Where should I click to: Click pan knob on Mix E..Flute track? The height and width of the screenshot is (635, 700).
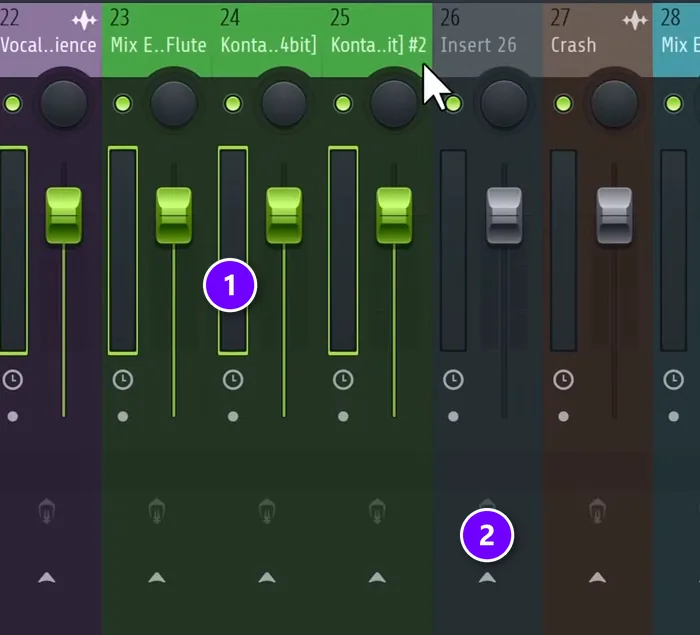[x=174, y=104]
